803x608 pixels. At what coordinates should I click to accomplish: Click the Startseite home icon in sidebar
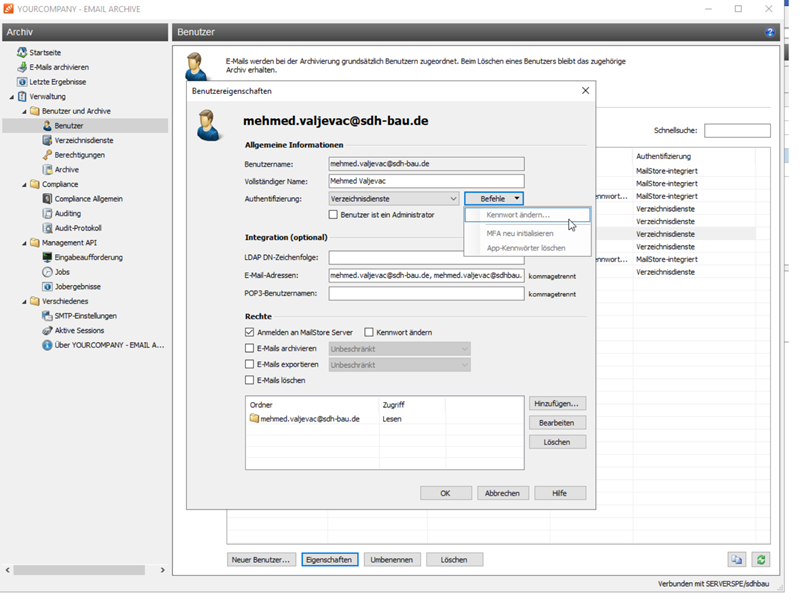tap(22, 52)
